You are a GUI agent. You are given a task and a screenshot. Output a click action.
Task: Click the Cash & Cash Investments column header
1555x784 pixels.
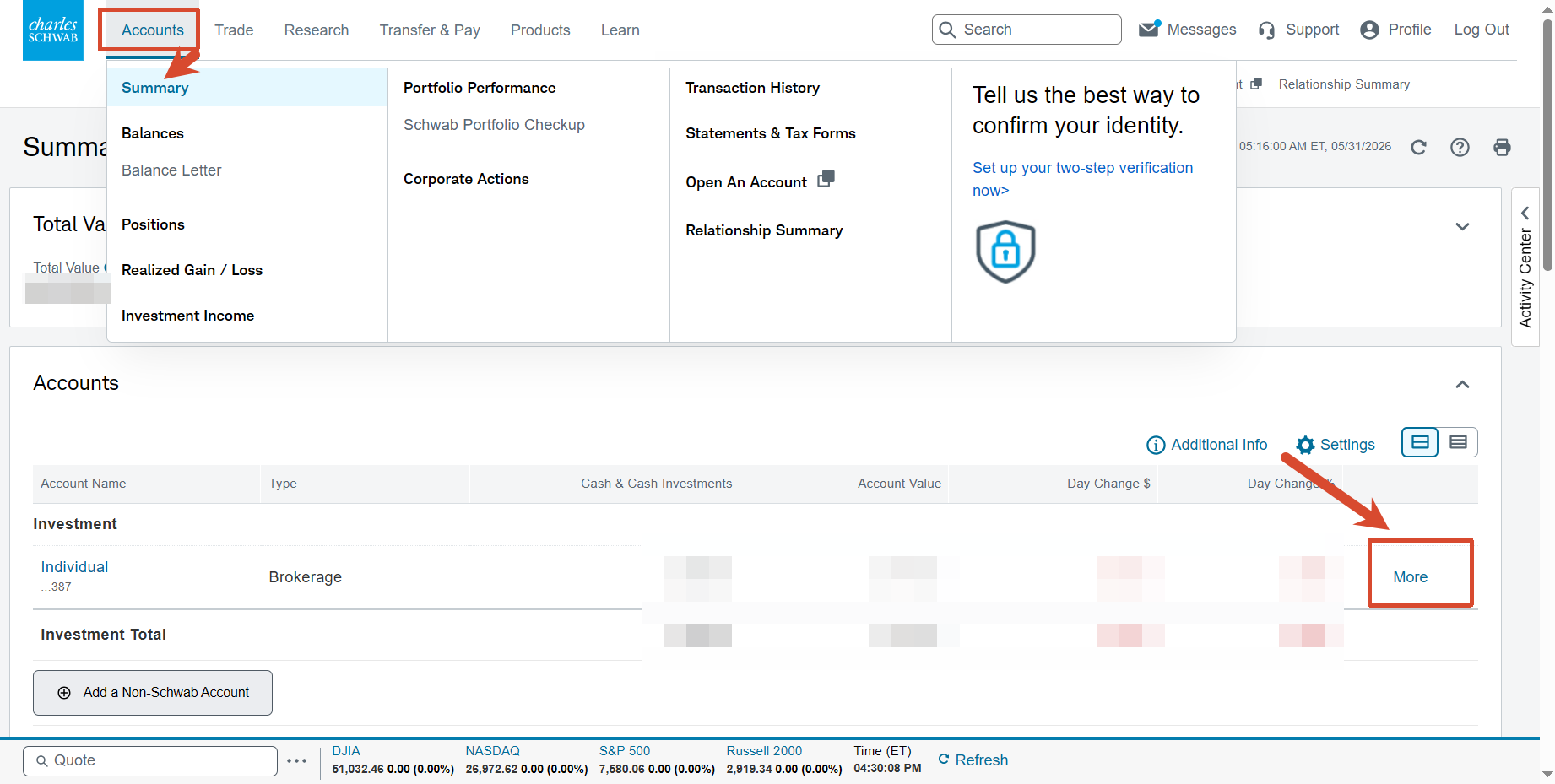coord(657,484)
